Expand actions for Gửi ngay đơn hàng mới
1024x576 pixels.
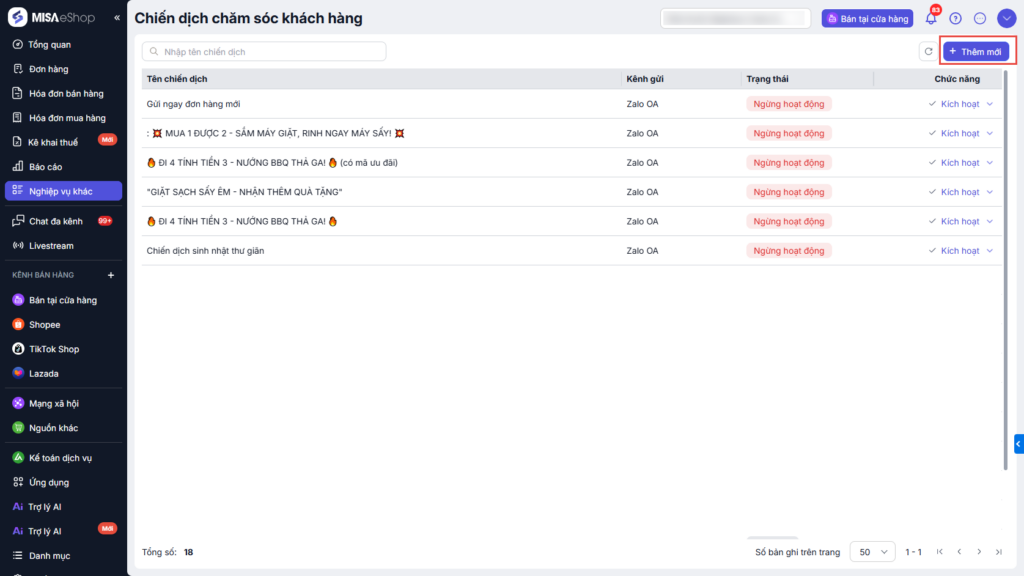990,104
